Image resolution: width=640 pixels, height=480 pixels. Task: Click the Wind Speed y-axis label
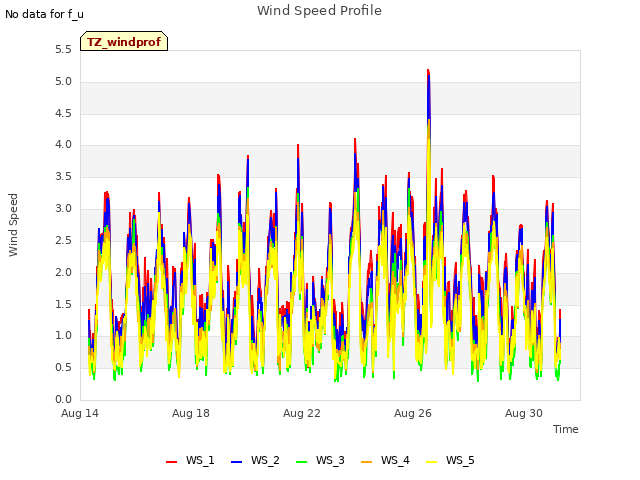pyautogui.click(x=13, y=225)
